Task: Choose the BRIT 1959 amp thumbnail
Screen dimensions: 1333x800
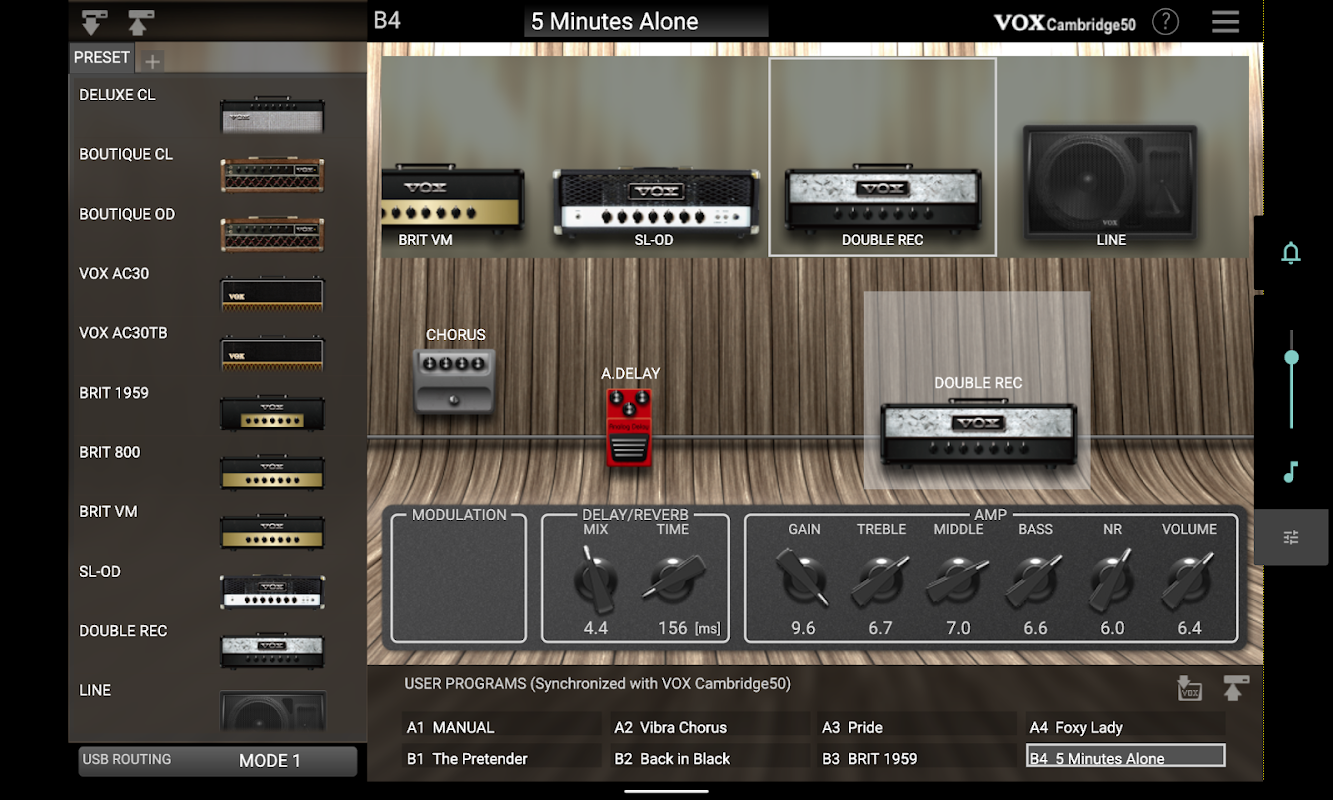Action: click(x=272, y=413)
